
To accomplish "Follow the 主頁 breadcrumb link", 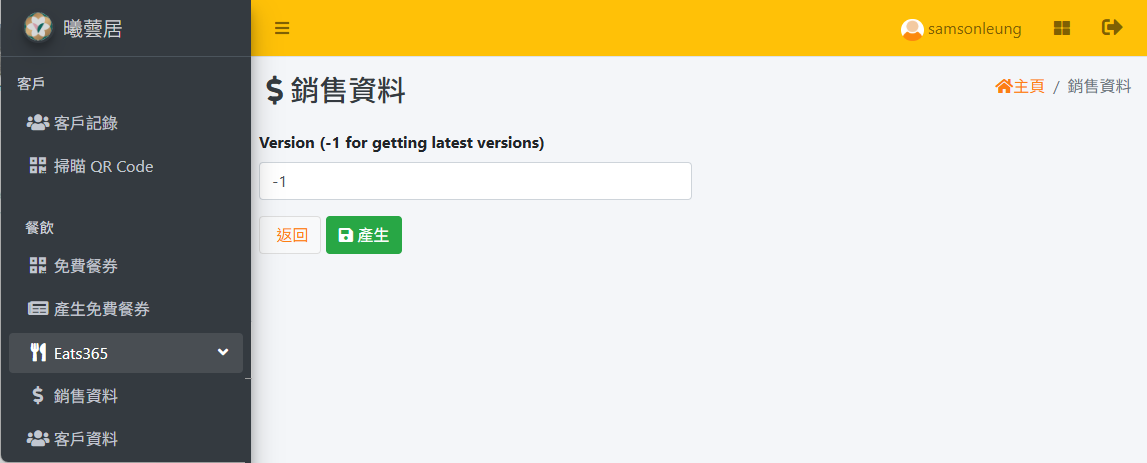I will [x=1028, y=86].
